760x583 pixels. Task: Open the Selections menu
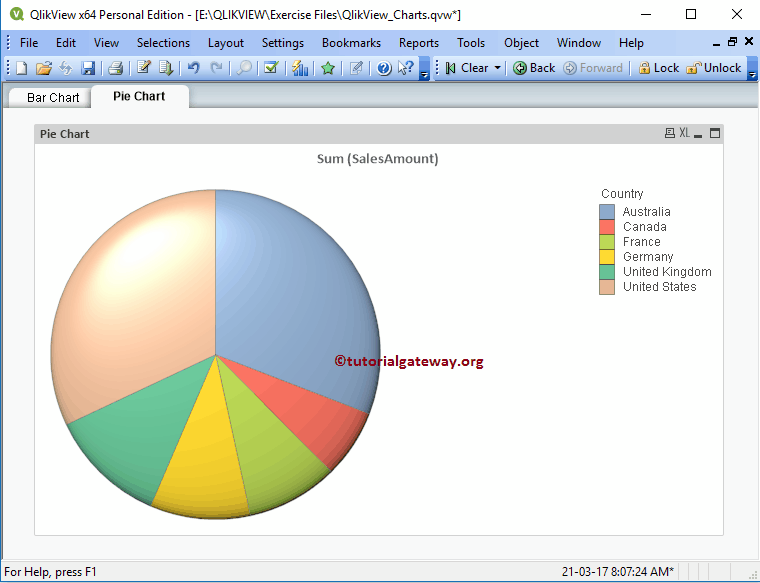[x=163, y=43]
